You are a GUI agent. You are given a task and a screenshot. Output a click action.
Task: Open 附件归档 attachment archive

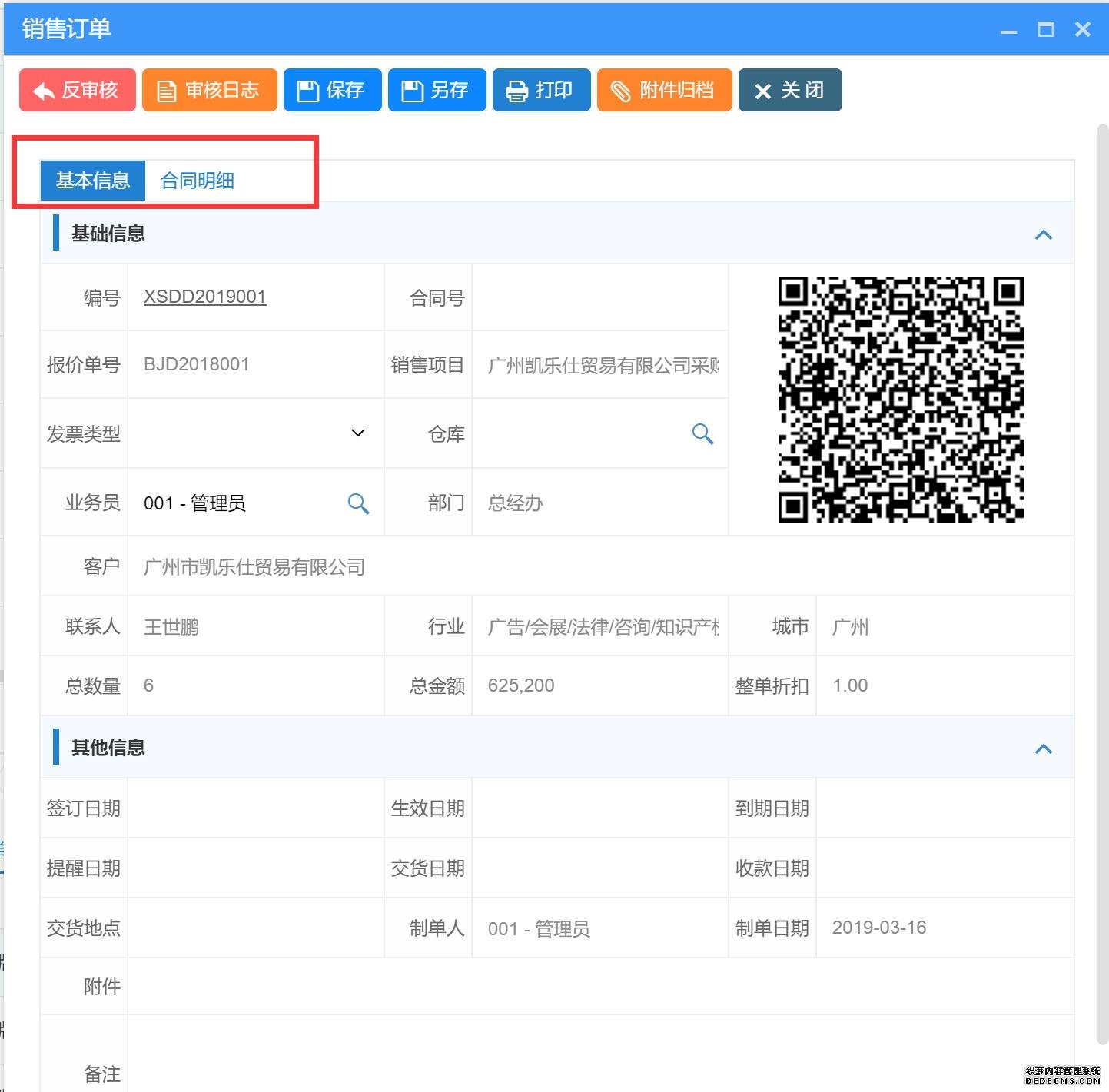tap(664, 90)
